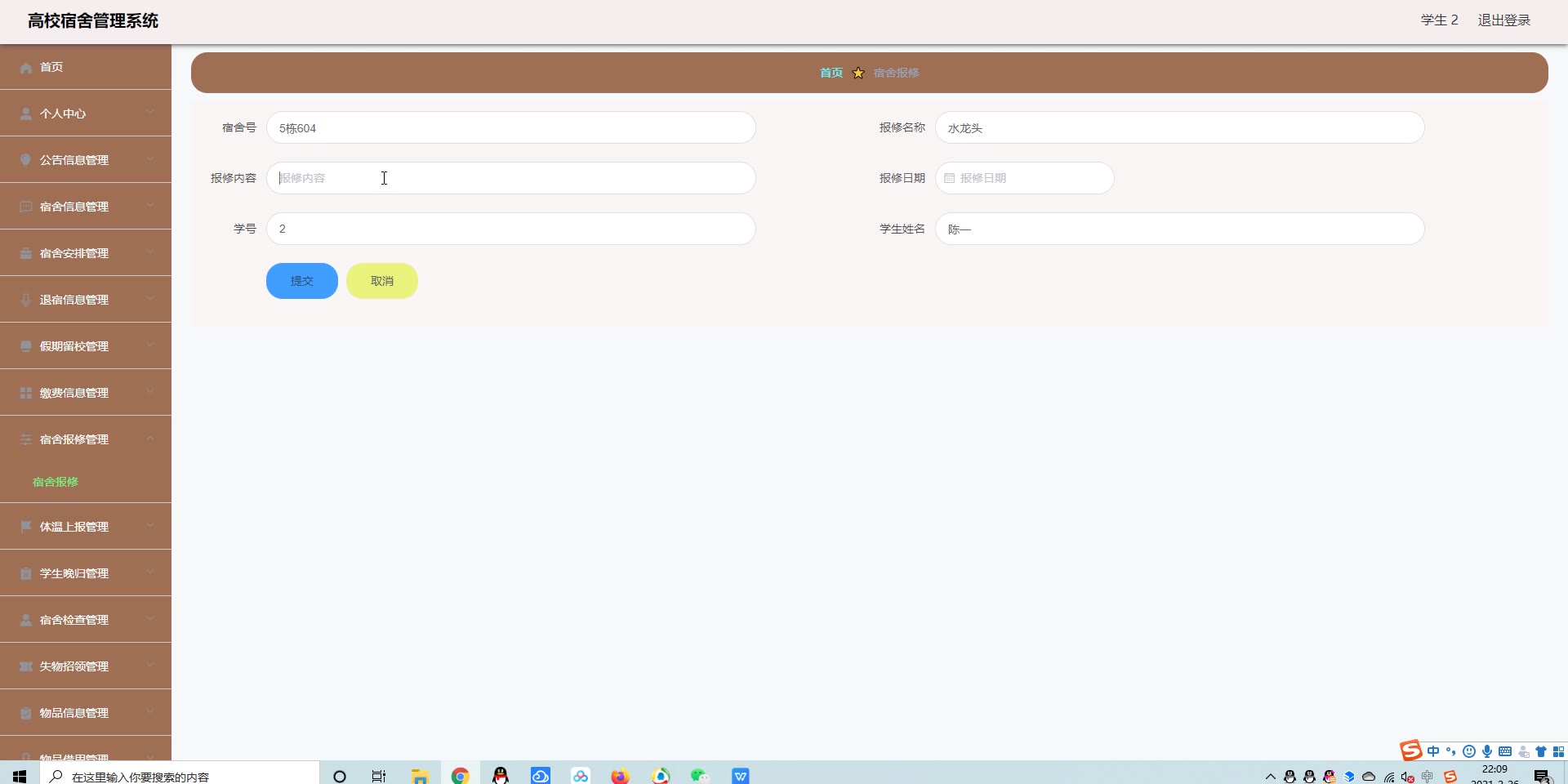The height and width of the screenshot is (784, 1568).
Task: Click the clipboard icon beside 学生晚归管理
Action: coord(26,574)
